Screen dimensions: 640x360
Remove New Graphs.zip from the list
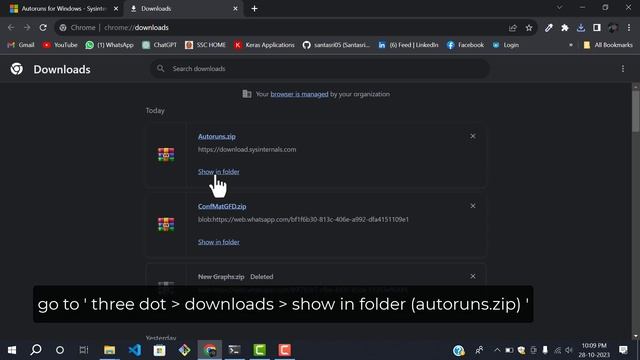click(x=473, y=276)
